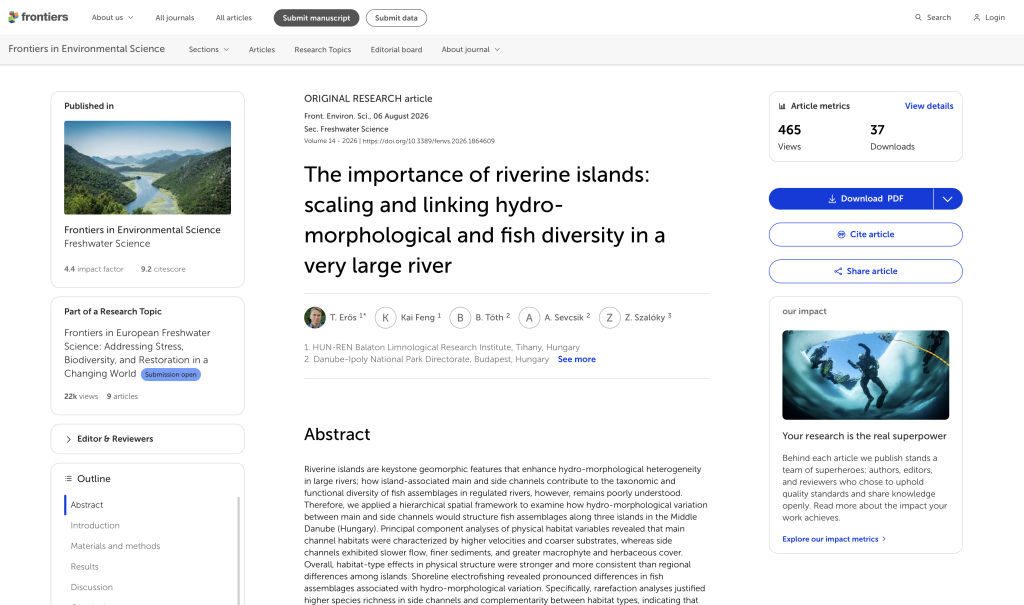1024x605 pixels.
Task: Click arrow beside Explore our impact metrics
Action: pyautogui.click(x=884, y=539)
